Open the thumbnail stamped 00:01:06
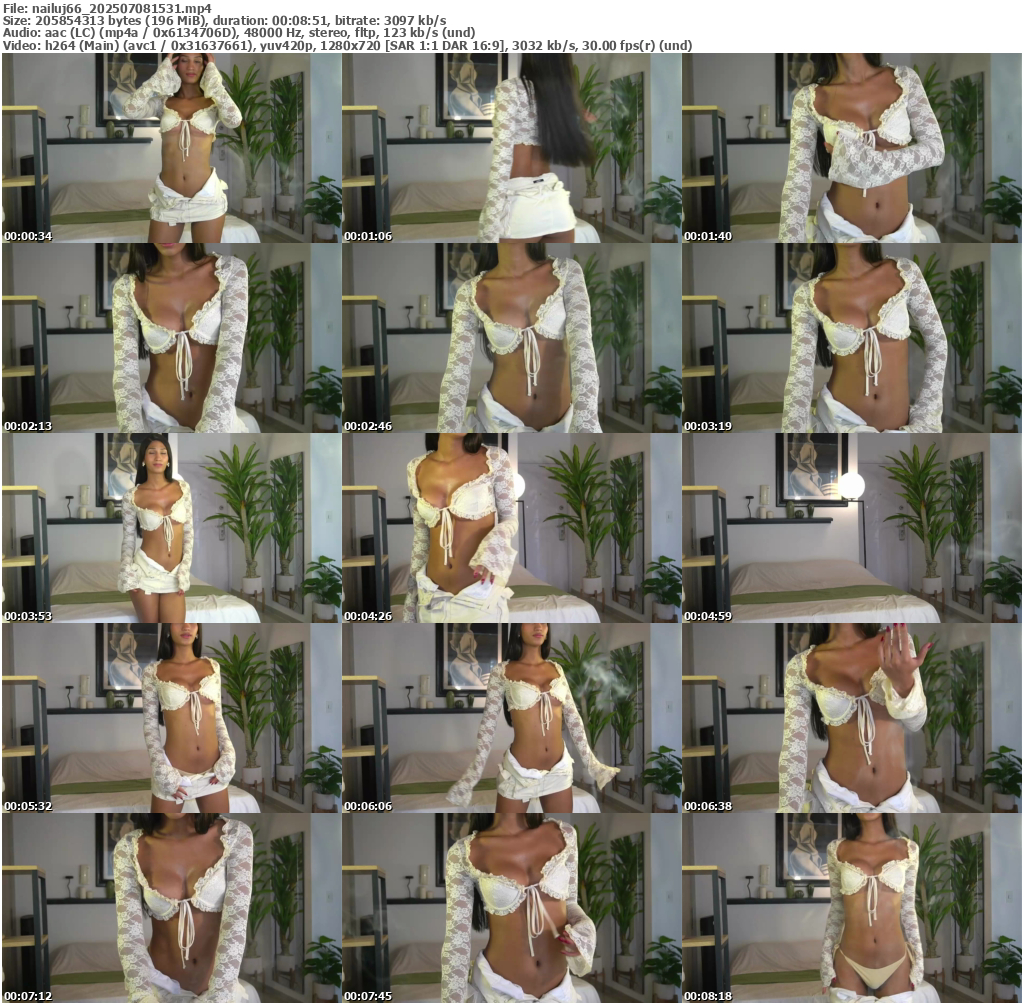 pos(511,148)
